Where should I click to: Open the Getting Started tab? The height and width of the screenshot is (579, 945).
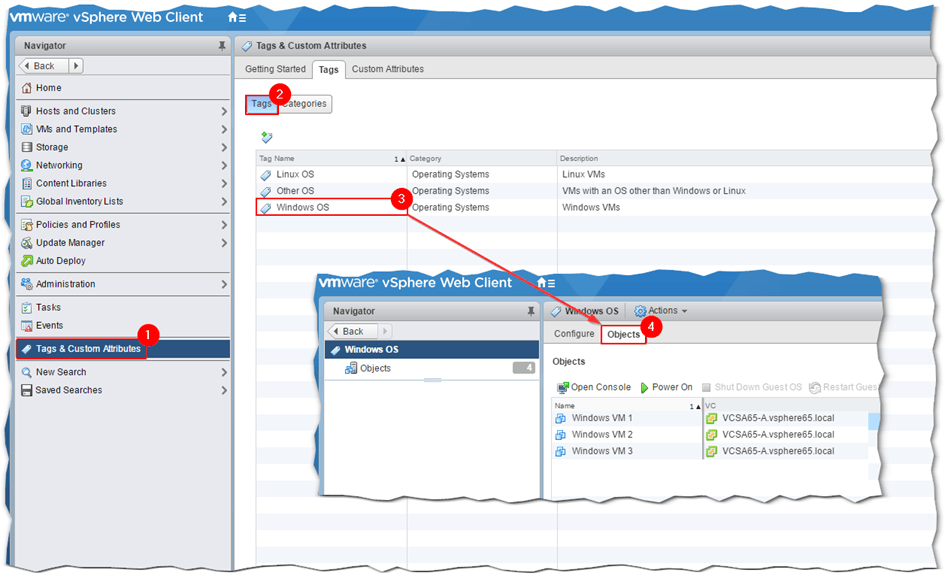[275, 69]
